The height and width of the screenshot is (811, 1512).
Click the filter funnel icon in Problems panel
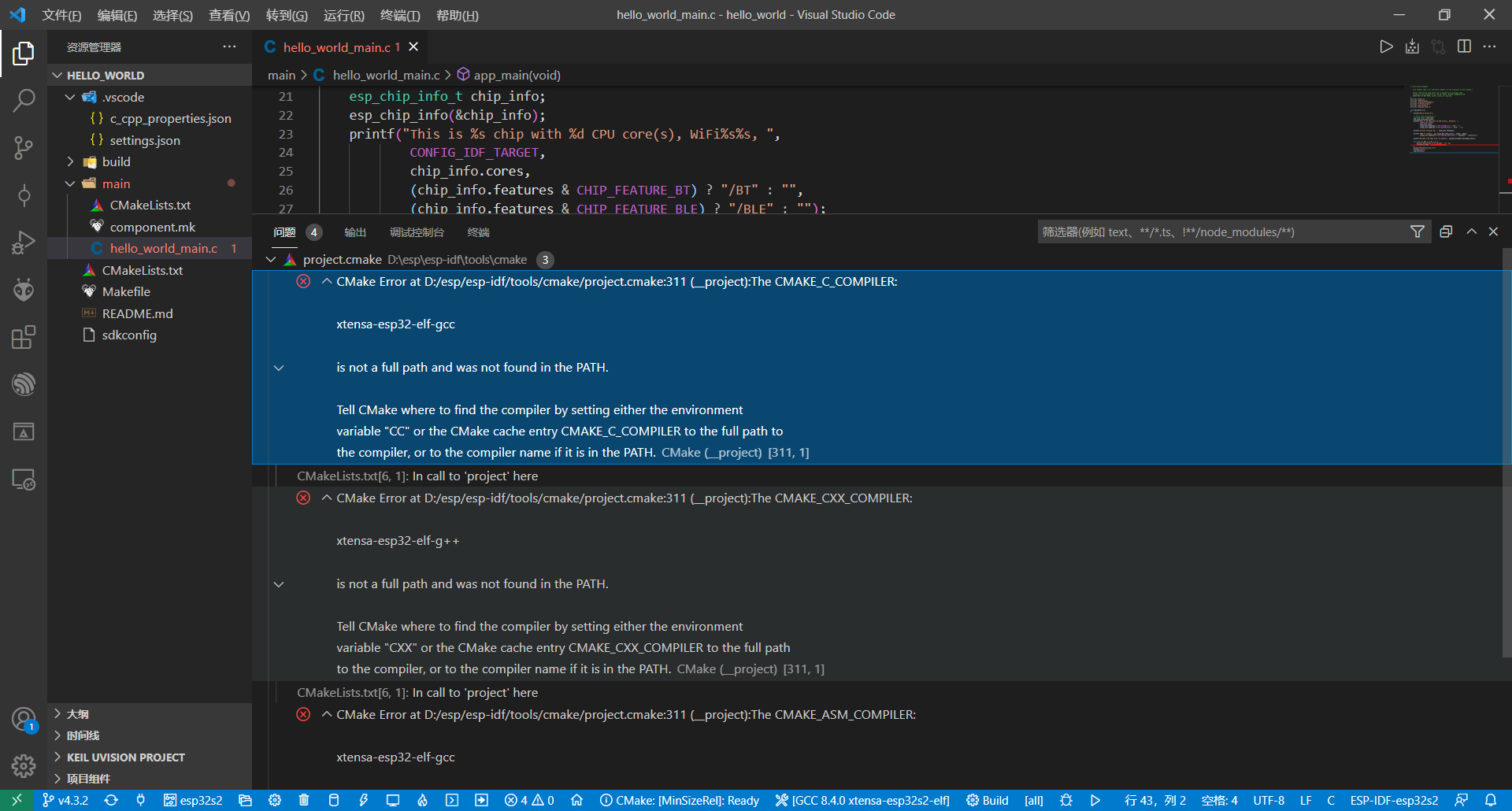pos(1417,231)
